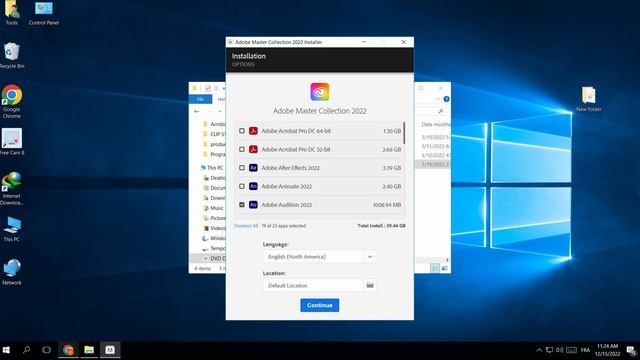Open the Language dropdown arrow
640x360 pixels.
370,257
